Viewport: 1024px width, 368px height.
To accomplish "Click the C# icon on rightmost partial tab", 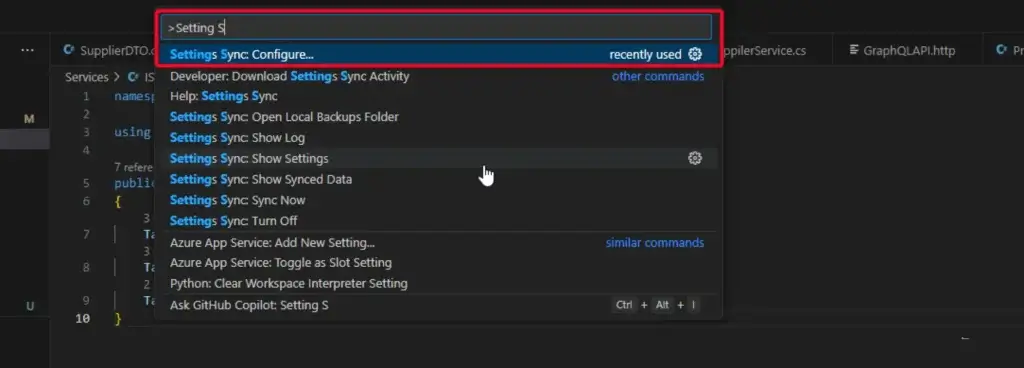I will pyautogui.click(x=1001, y=50).
